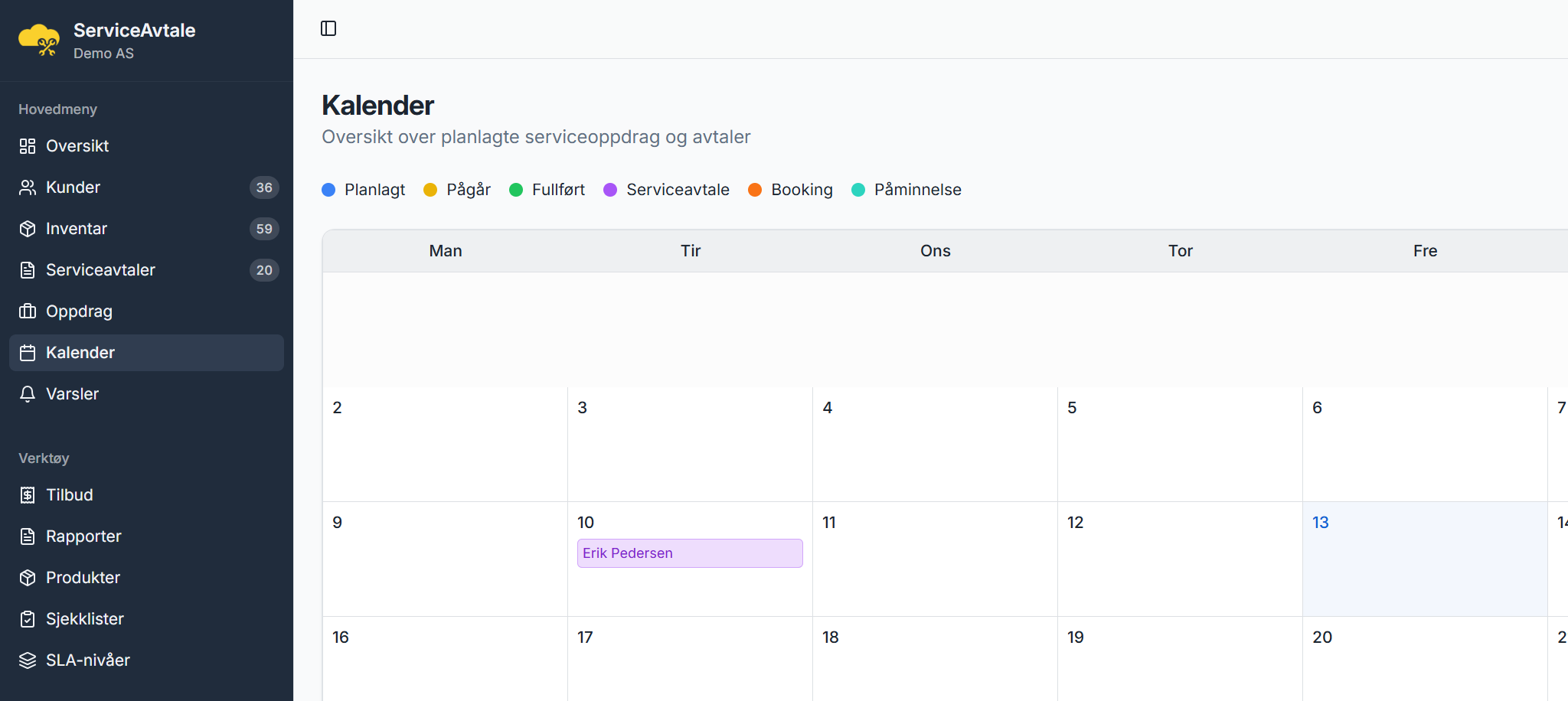Open Serviceavtaler document icon
Viewport: 1568px width, 701px height.
pos(28,270)
